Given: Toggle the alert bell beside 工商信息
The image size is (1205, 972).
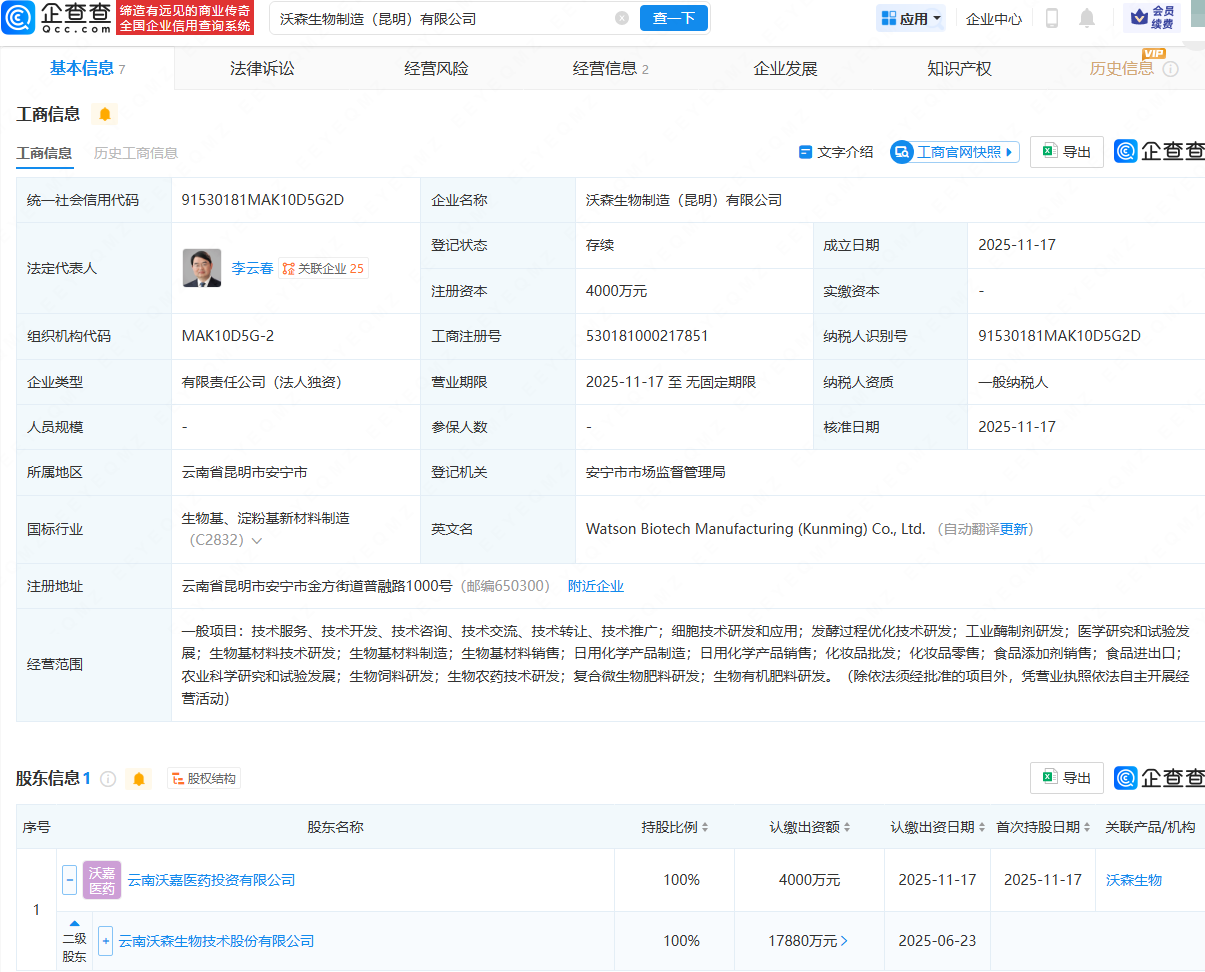Looking at the screenshot, I should tap(104, 114).
